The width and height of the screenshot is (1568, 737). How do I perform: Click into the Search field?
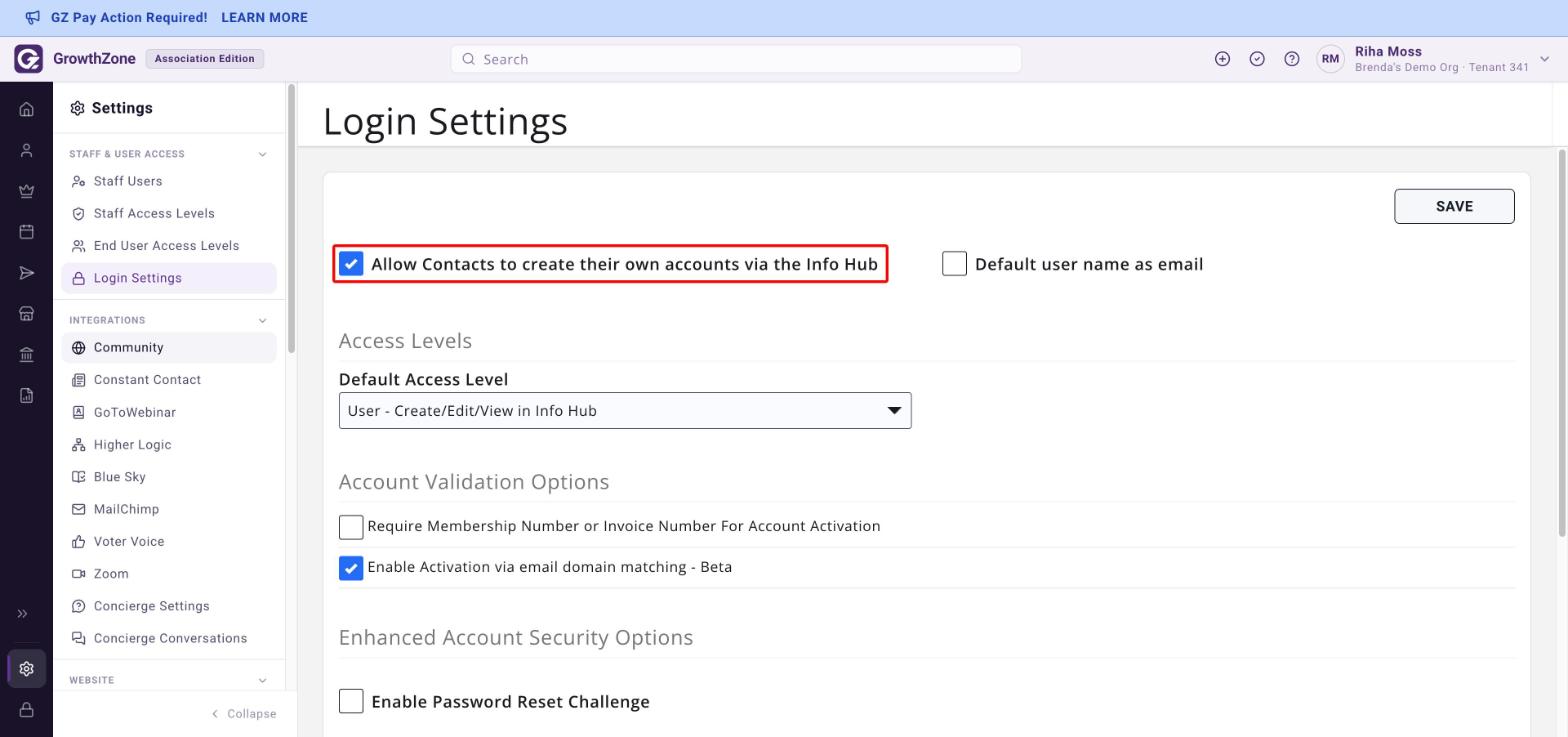coord(736,59)
